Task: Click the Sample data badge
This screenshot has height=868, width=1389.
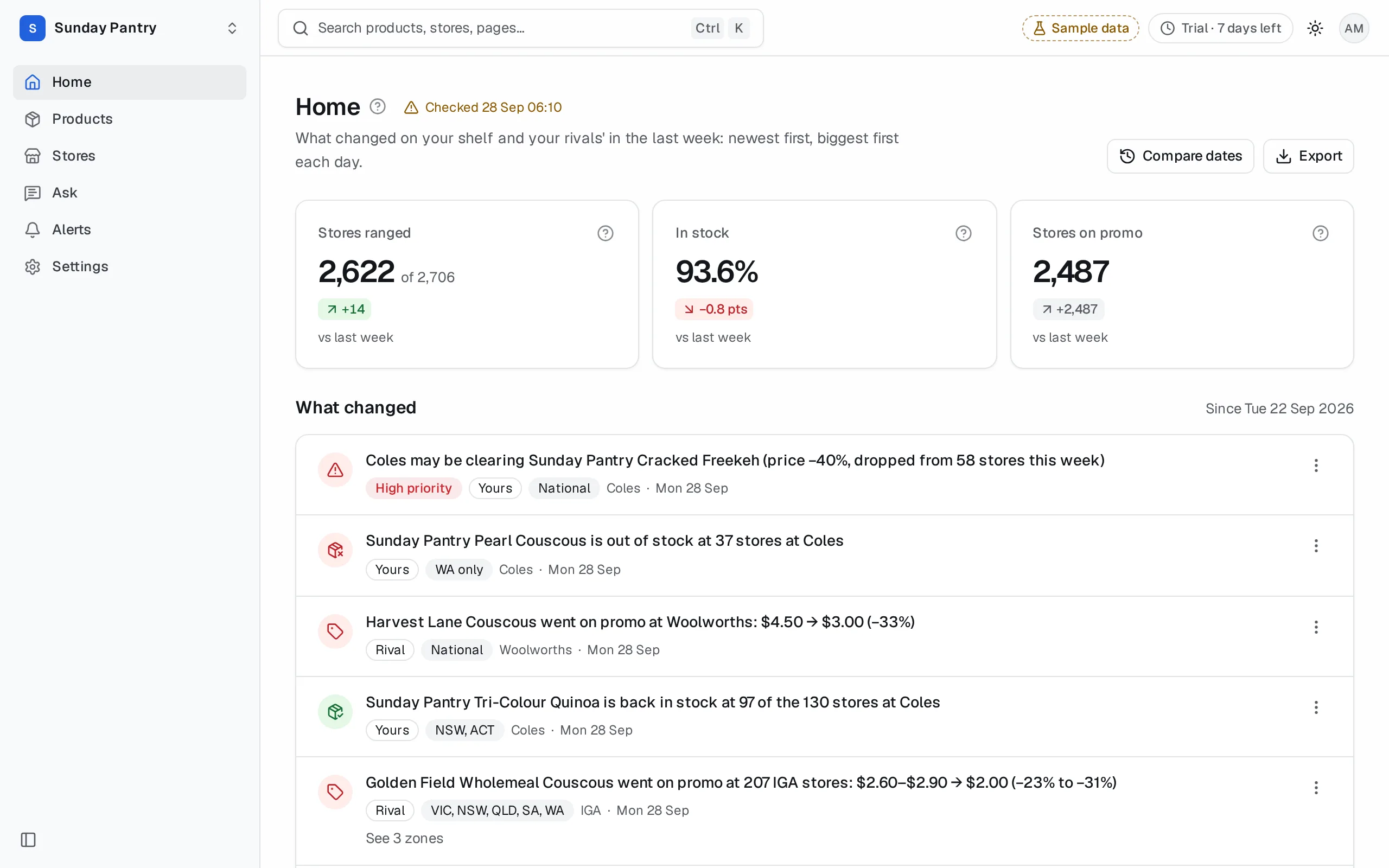Action: pyautogui.click(x=1080, y=28)
